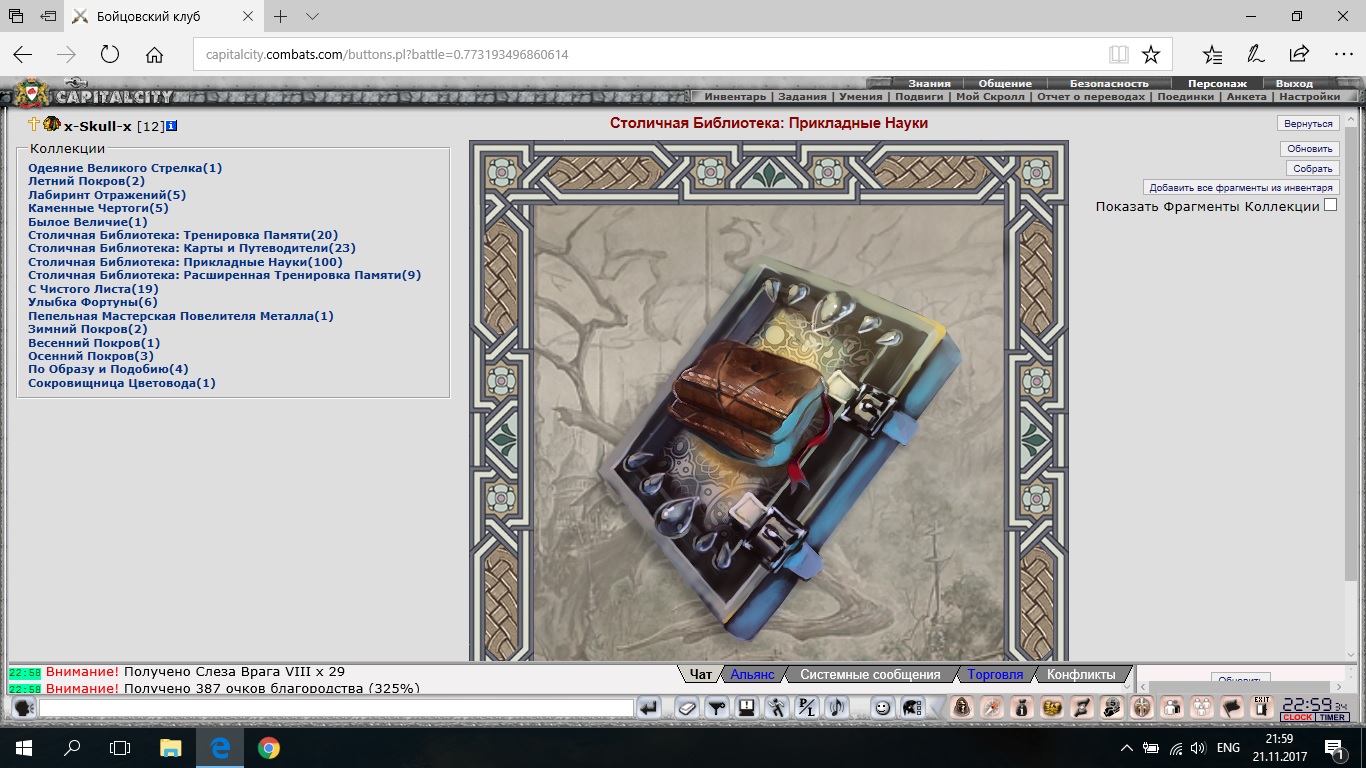Click the chat send arrow button

(x=650, y=708)
